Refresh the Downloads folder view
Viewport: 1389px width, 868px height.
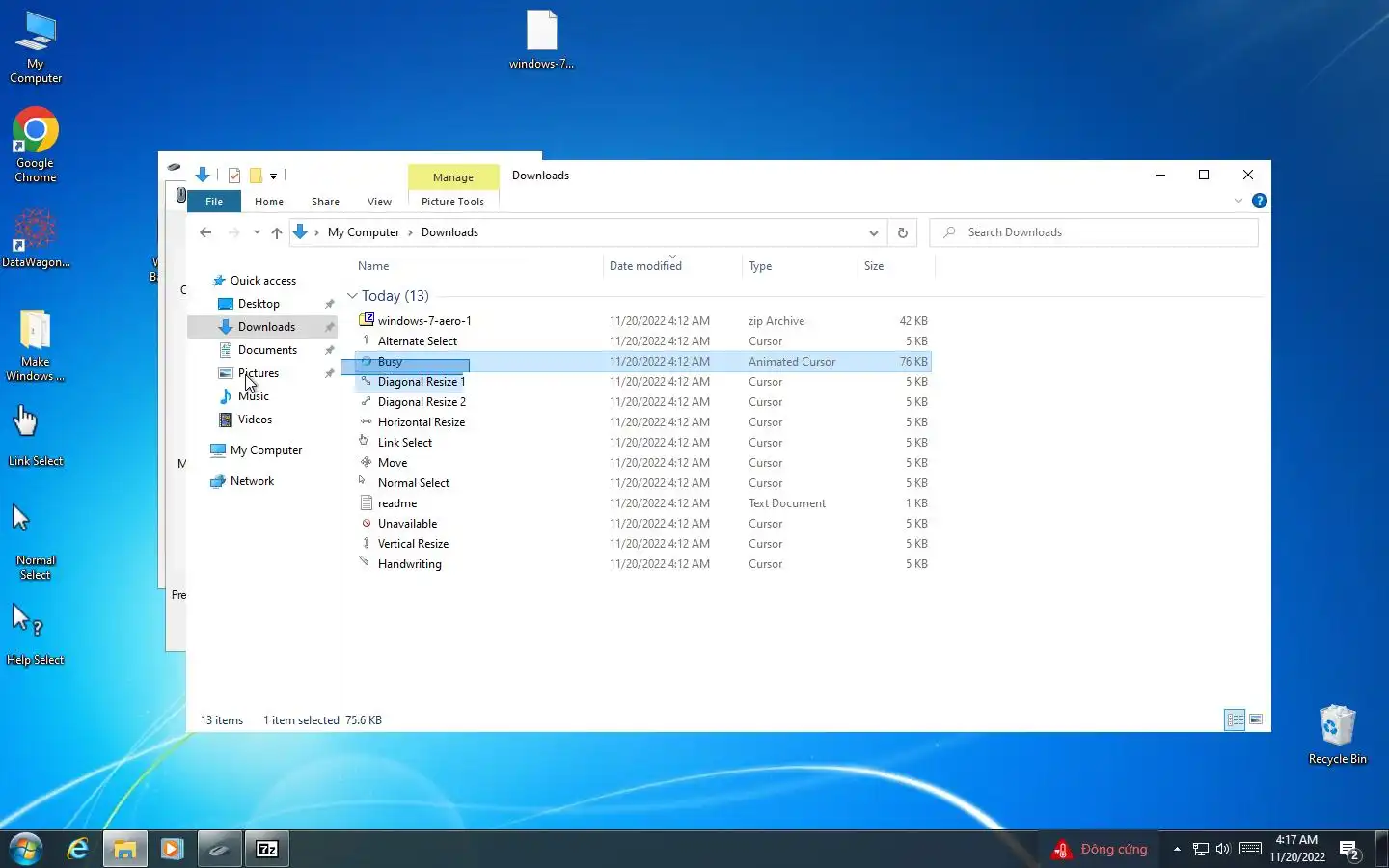[903, 232]
